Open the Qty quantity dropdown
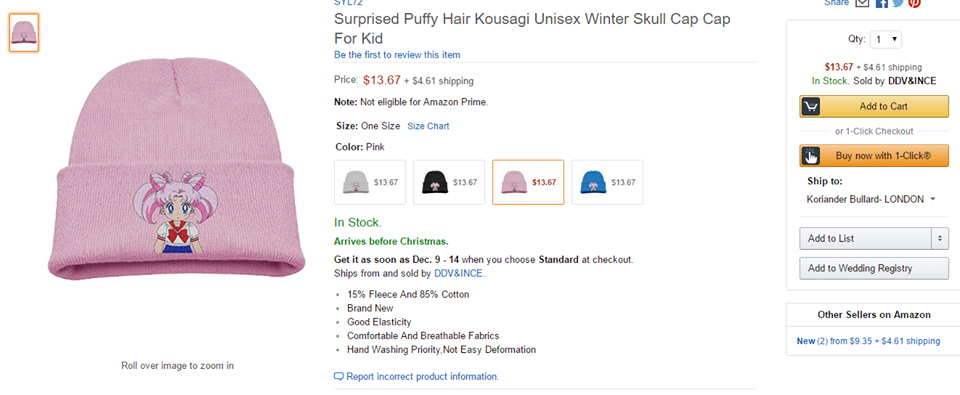 pos(886,39)
